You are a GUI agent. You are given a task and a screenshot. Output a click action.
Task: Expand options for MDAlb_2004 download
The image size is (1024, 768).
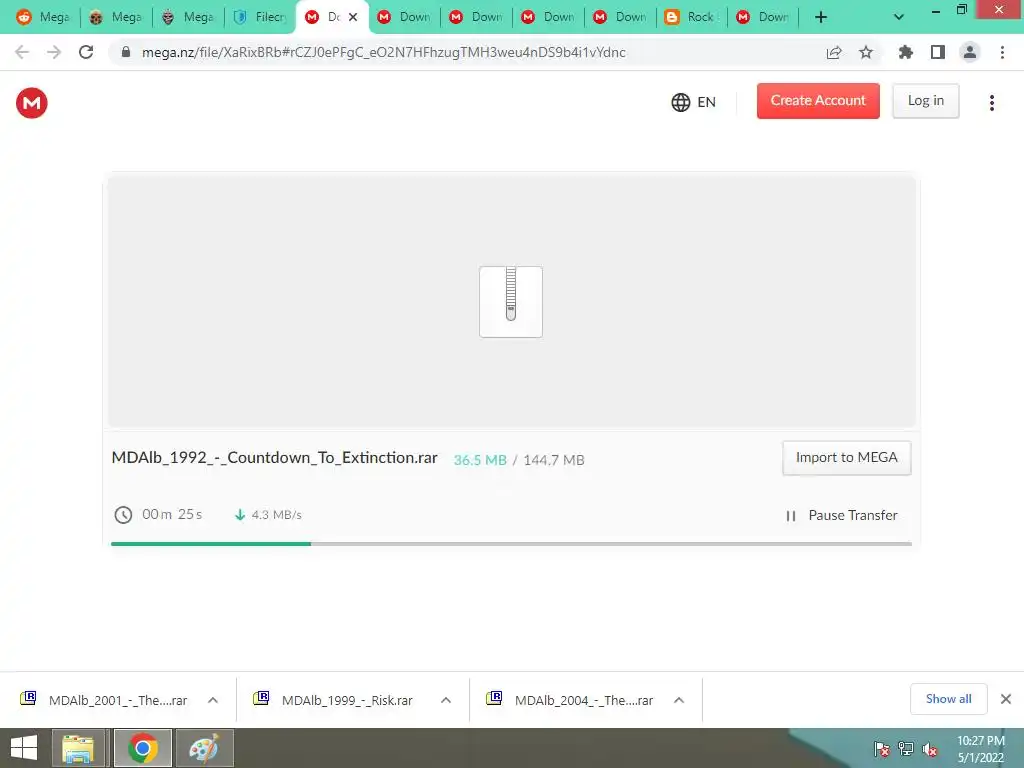[679, 700]
